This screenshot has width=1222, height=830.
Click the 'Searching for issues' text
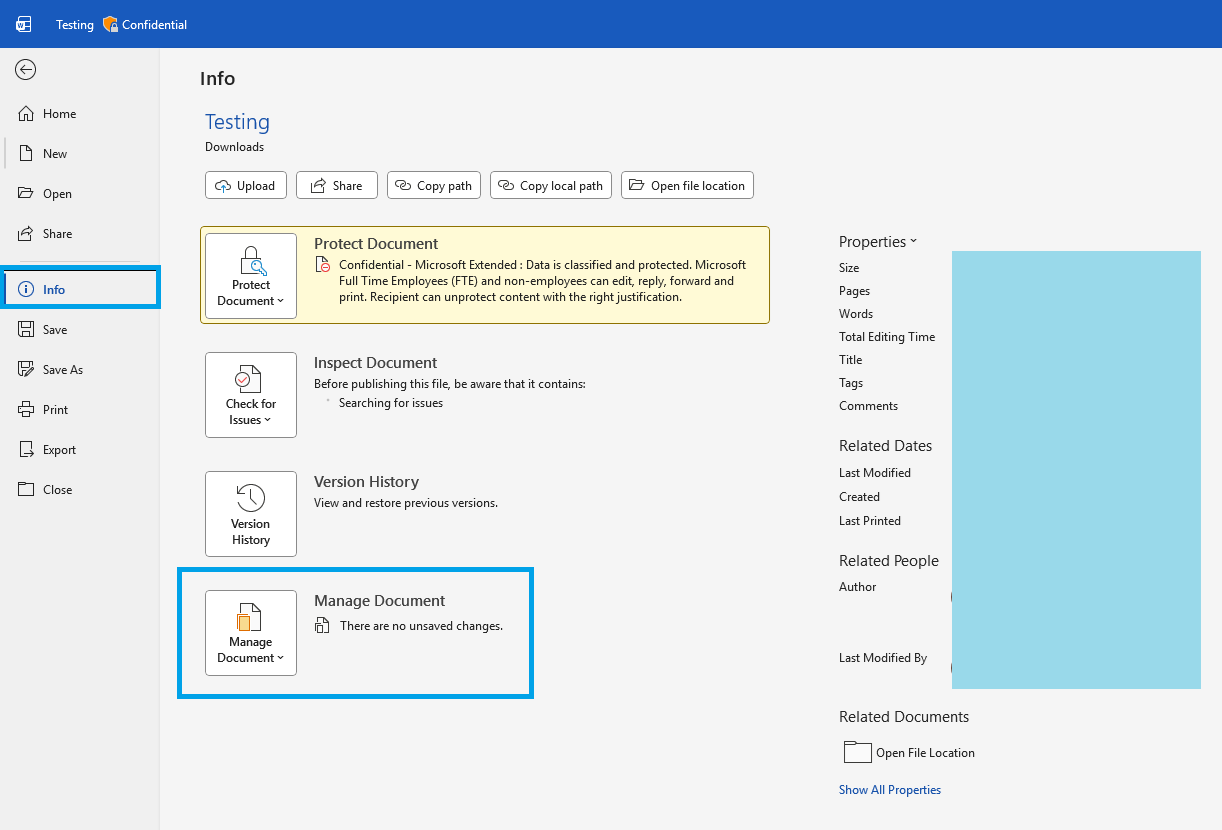point(391,403)
